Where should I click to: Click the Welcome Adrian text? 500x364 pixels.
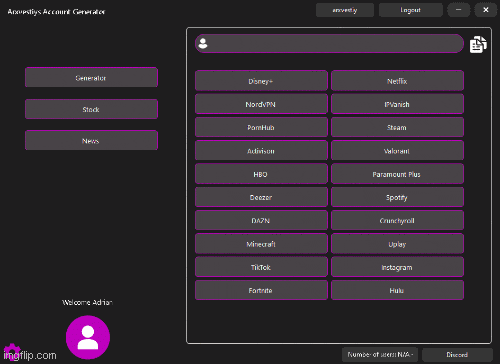click(x=87, y=302)
